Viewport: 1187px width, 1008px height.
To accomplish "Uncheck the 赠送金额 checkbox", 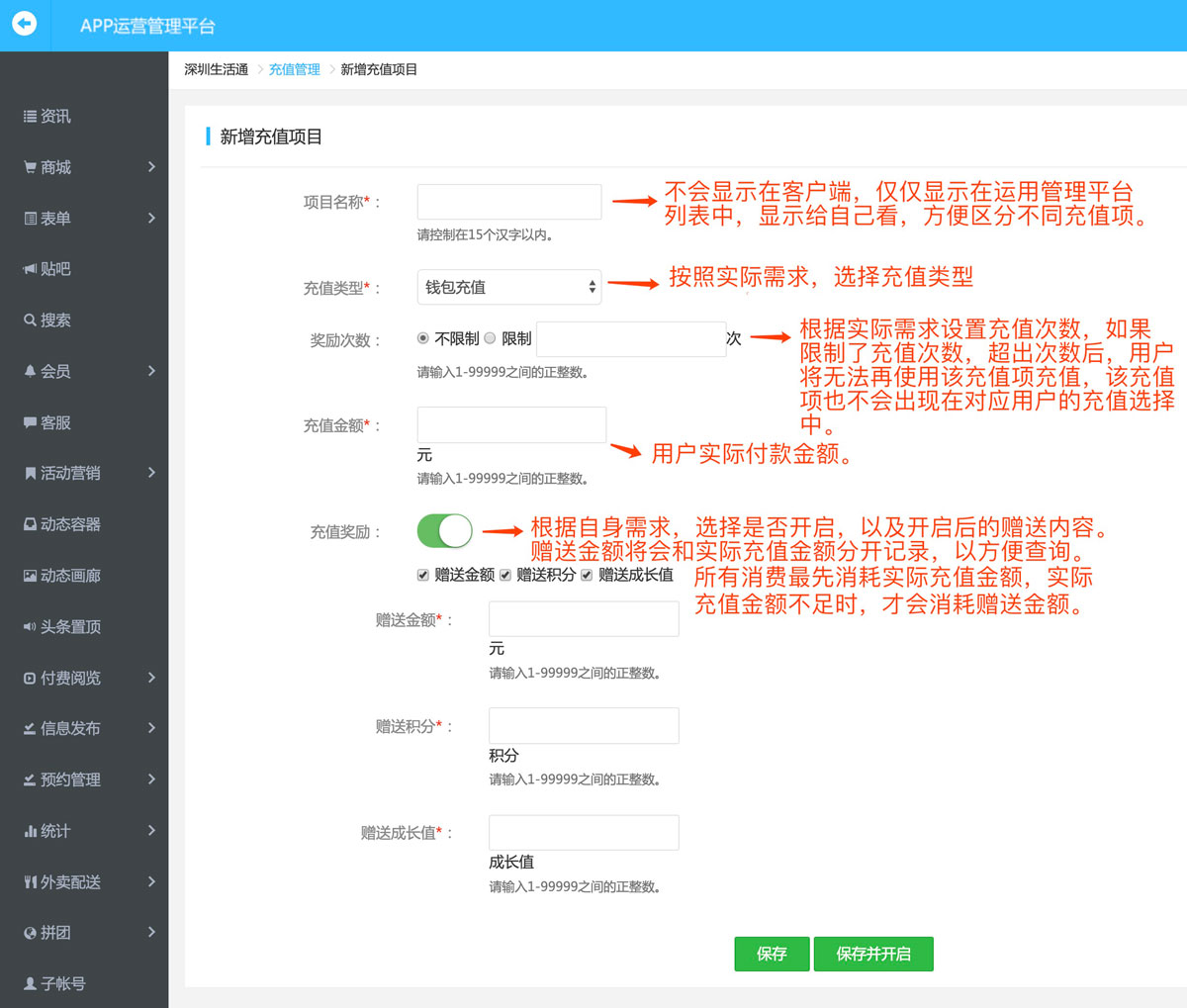I will pos(423,575).
